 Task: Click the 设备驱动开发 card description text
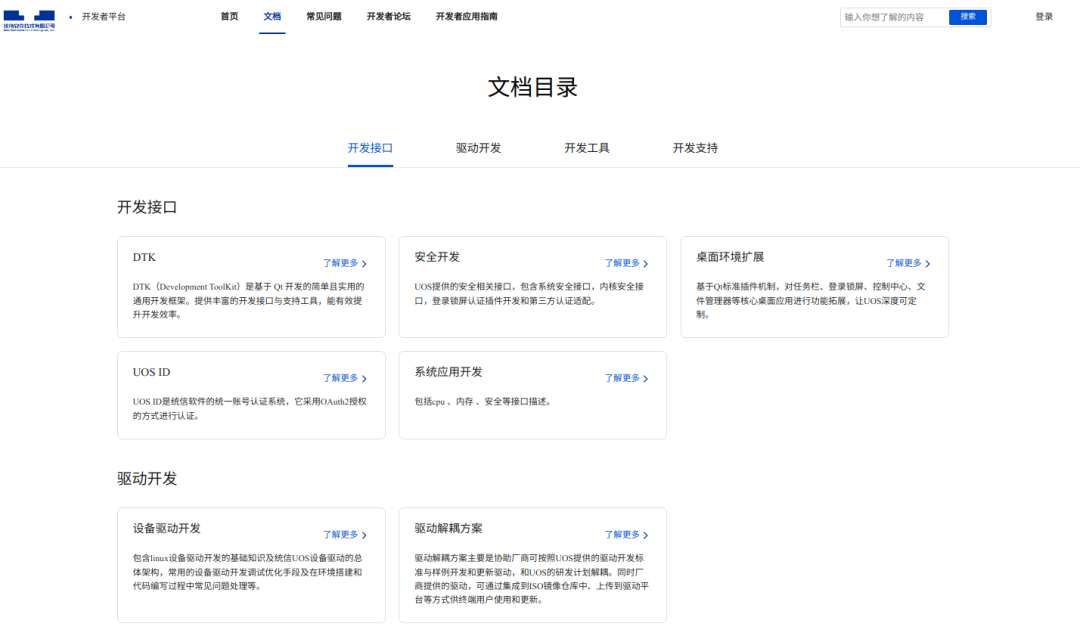pos(247,572)
